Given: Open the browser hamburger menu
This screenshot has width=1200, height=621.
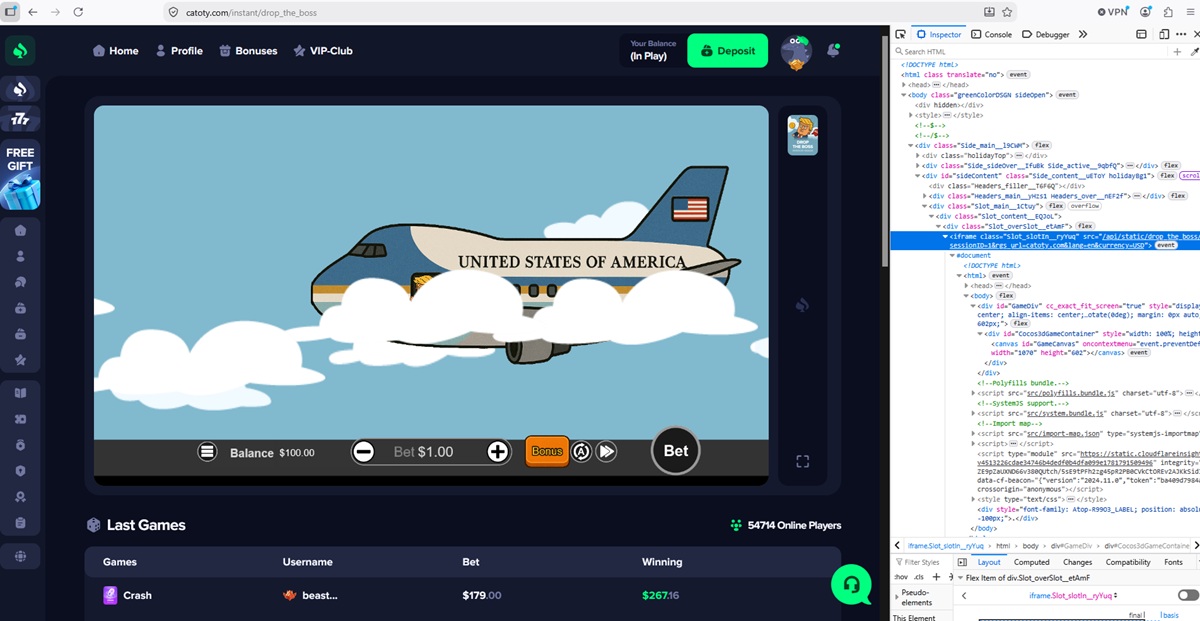Looking at the screenshot, I should (x=1190, y=12).
